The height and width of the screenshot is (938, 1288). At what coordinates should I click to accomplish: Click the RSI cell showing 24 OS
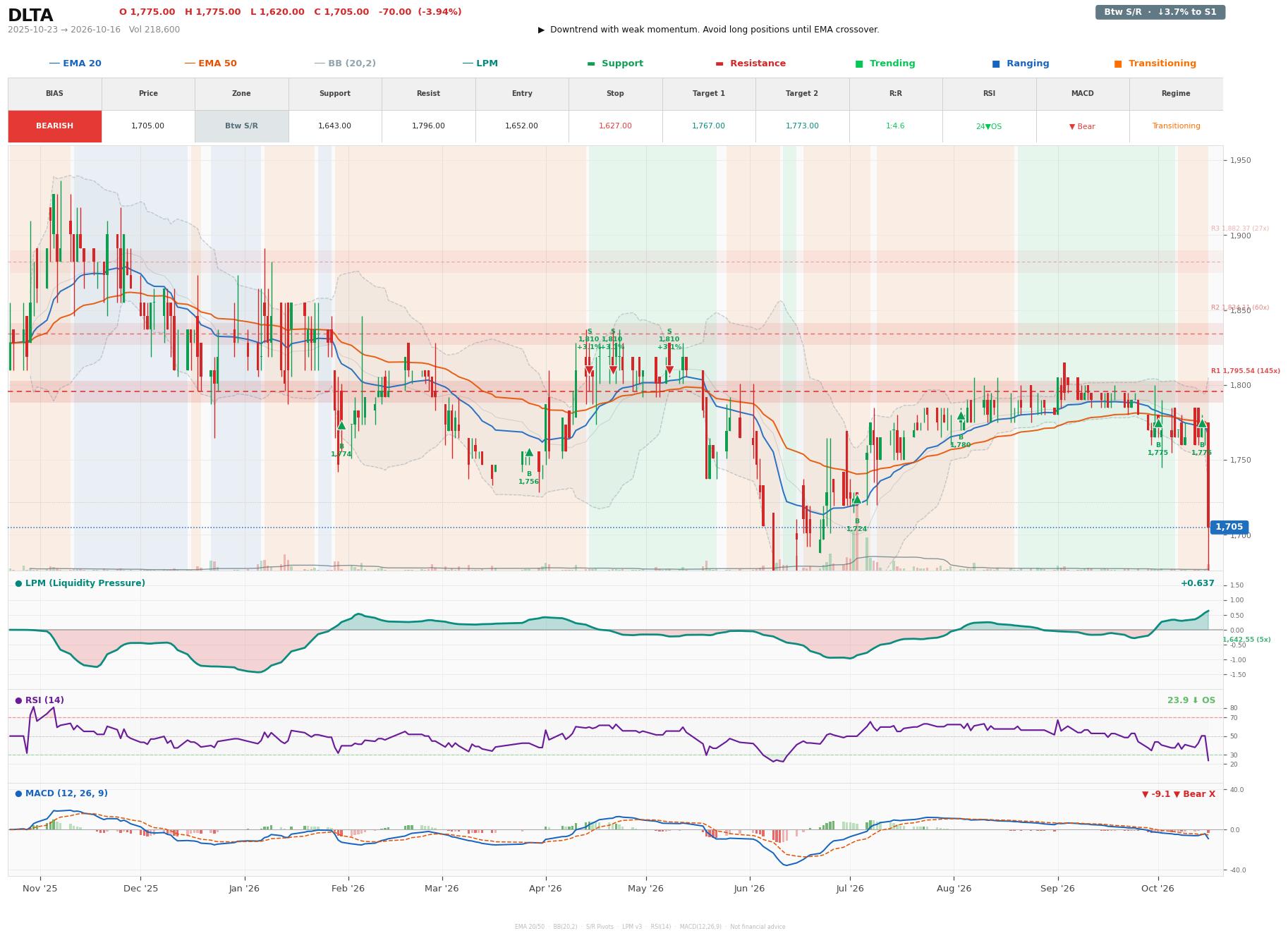pos(989,126)
